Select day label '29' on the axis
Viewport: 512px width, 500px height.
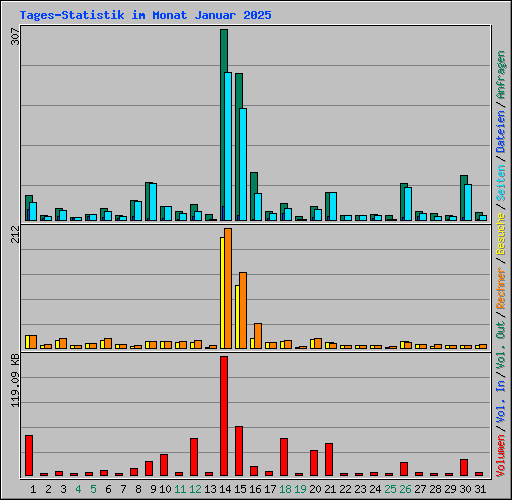click(x=450, y=489)
